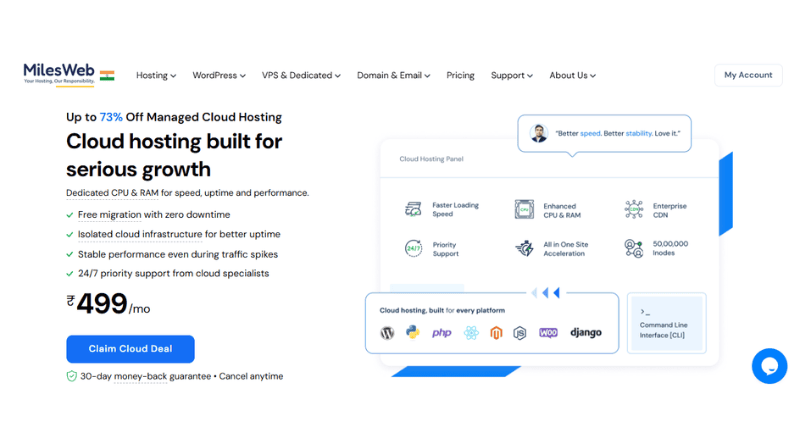Click "24/7 priority support from cloud specialists" text
The width and height of the screenshot is (800, 445).
click(x=173, y=274)
